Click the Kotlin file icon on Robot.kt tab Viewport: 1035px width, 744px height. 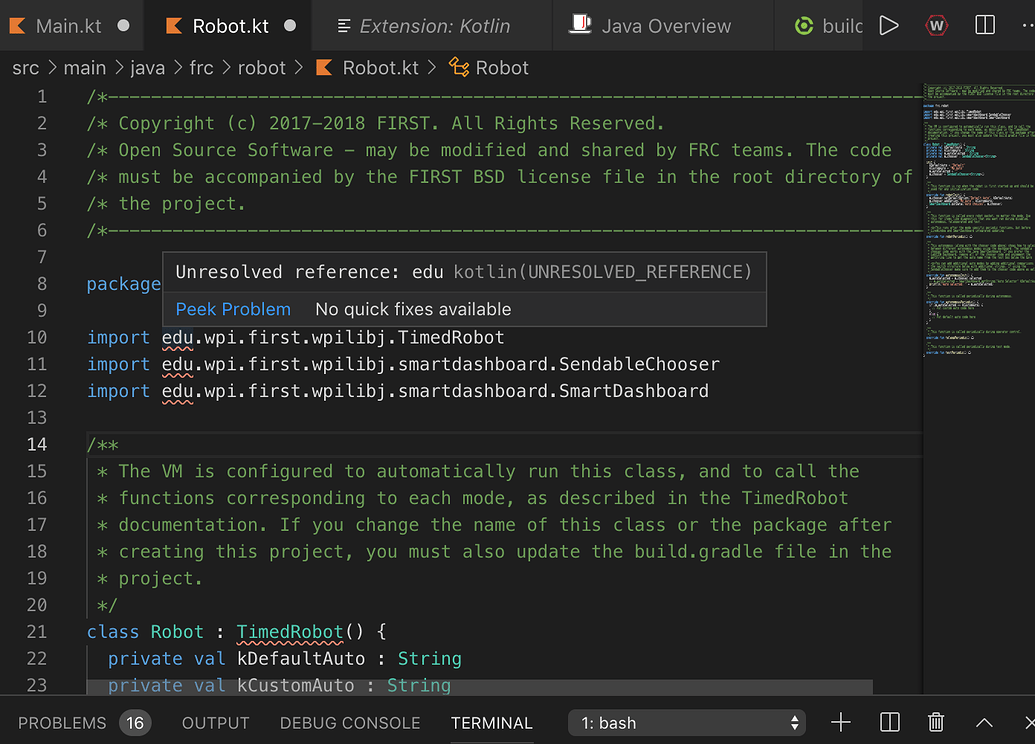(x=174, y=26)
